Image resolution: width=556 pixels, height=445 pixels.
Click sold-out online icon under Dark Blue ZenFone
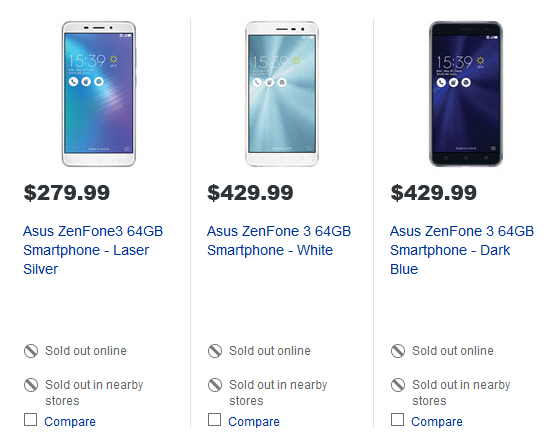[x=398, y=351]
